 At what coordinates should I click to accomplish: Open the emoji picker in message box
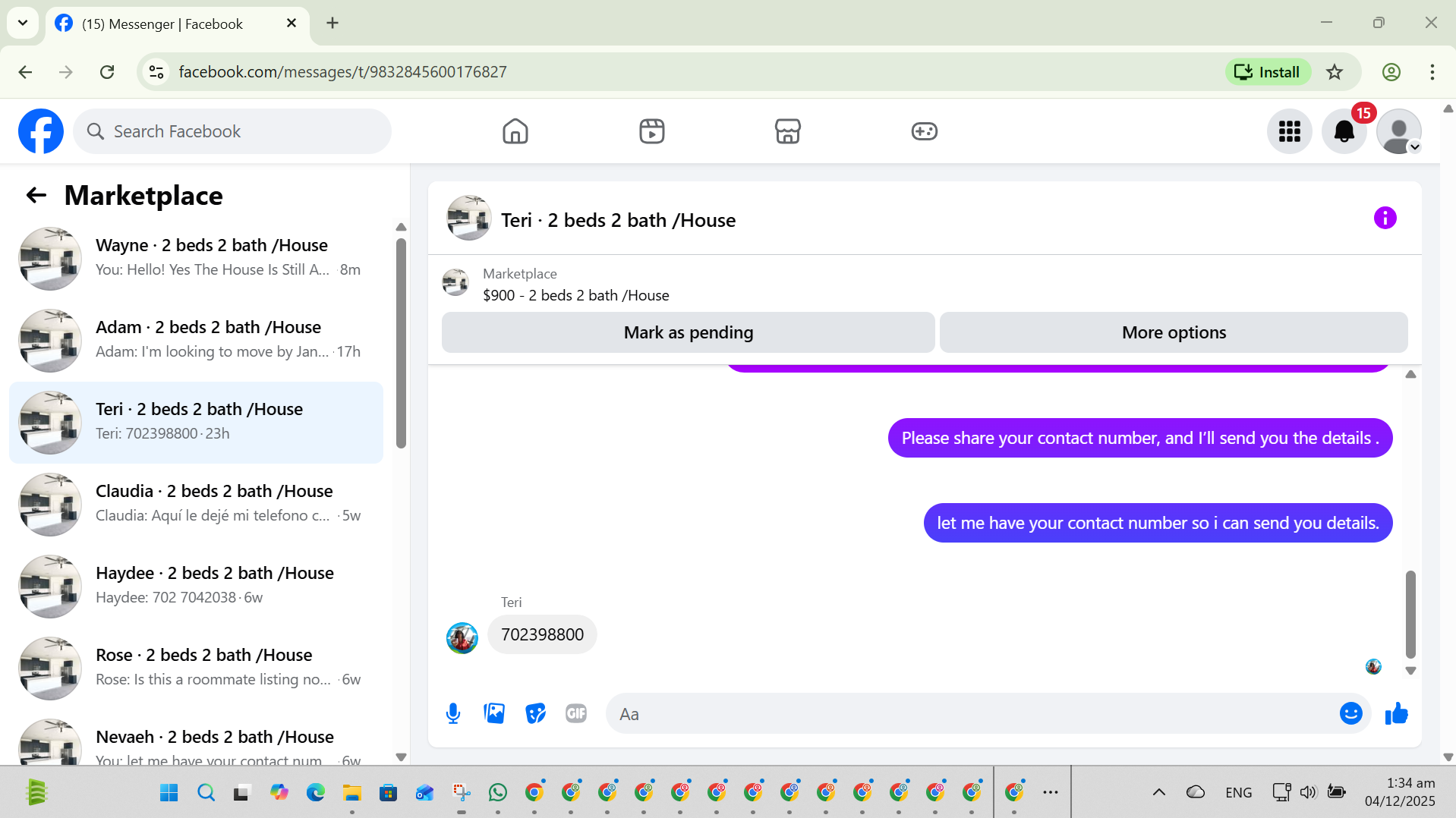[x=1351, y=713]
